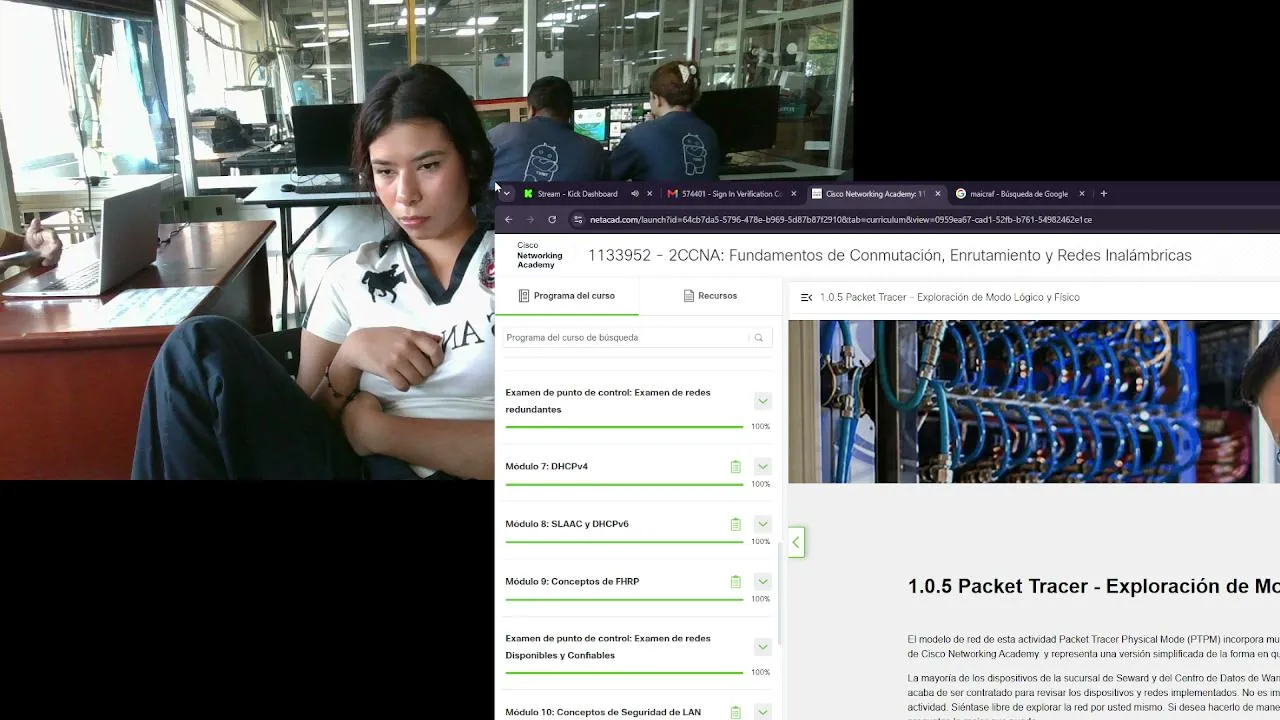
Task: Close the Sign In Verification tab
Action: coord(794,194)
